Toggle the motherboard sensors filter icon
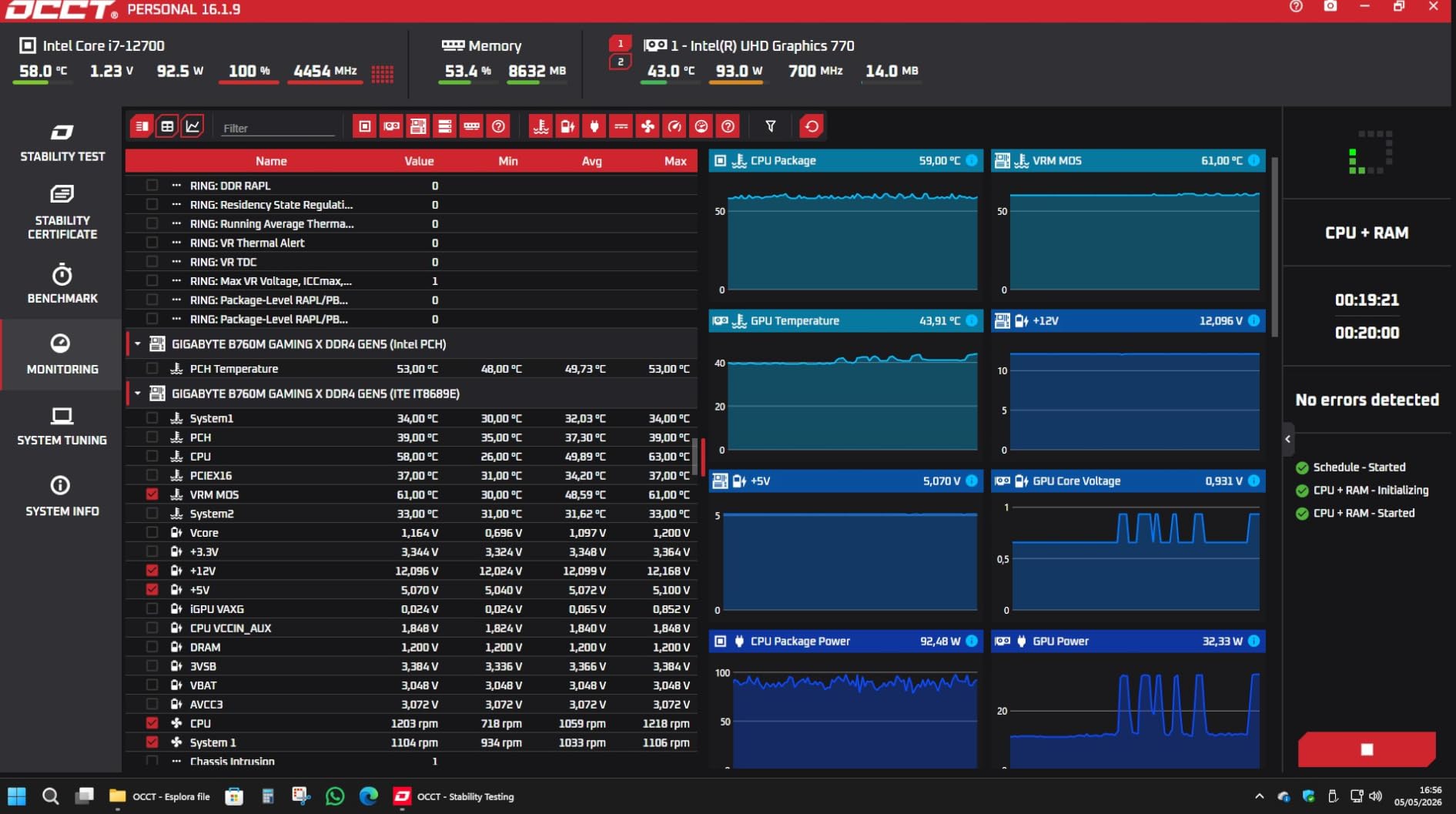This screenshot has height=814, width=1456. pyautogui.click(x=418, y=126)
